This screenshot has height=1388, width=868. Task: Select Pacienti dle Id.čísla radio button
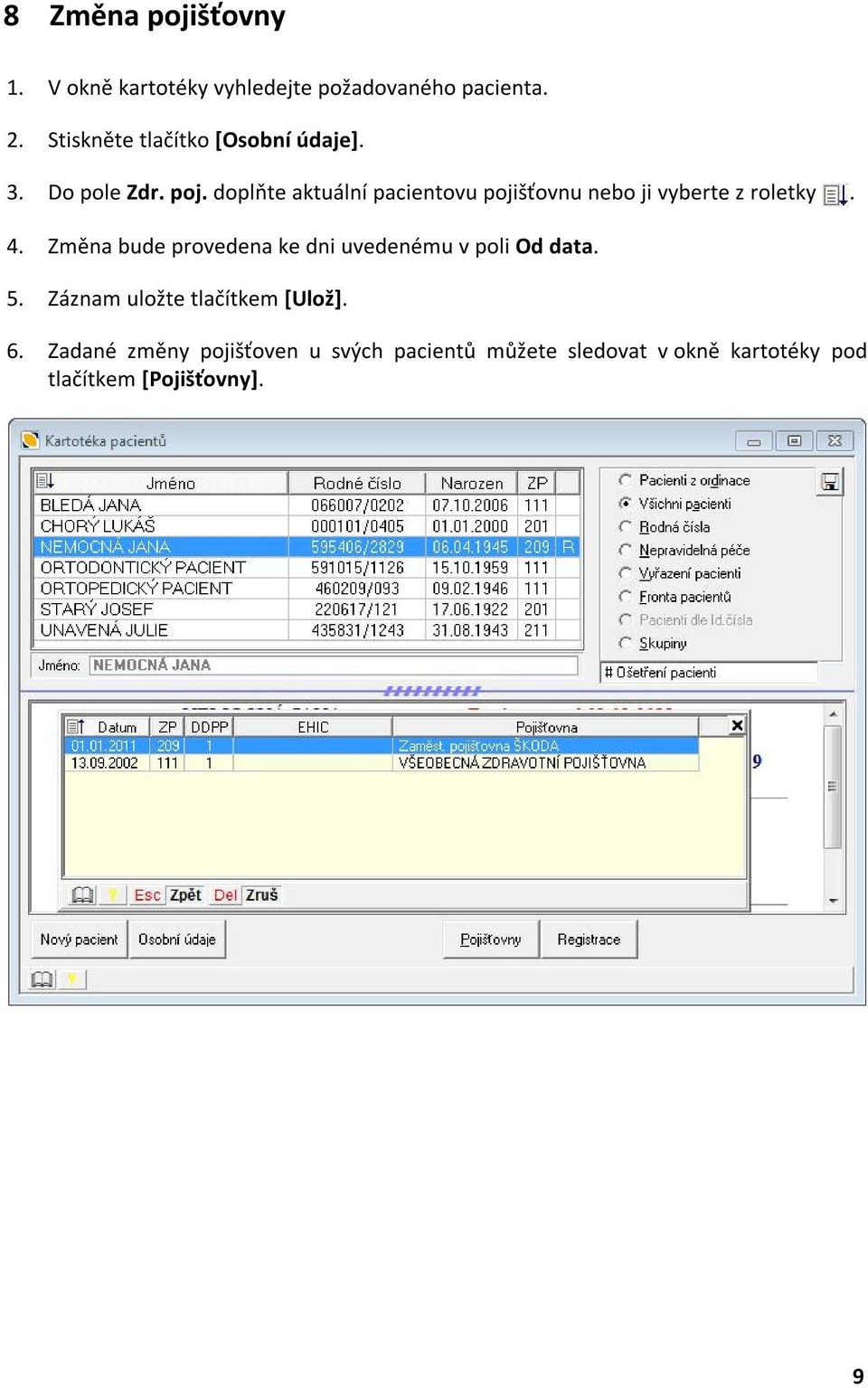pyautogui.click(x=625, y=619)
